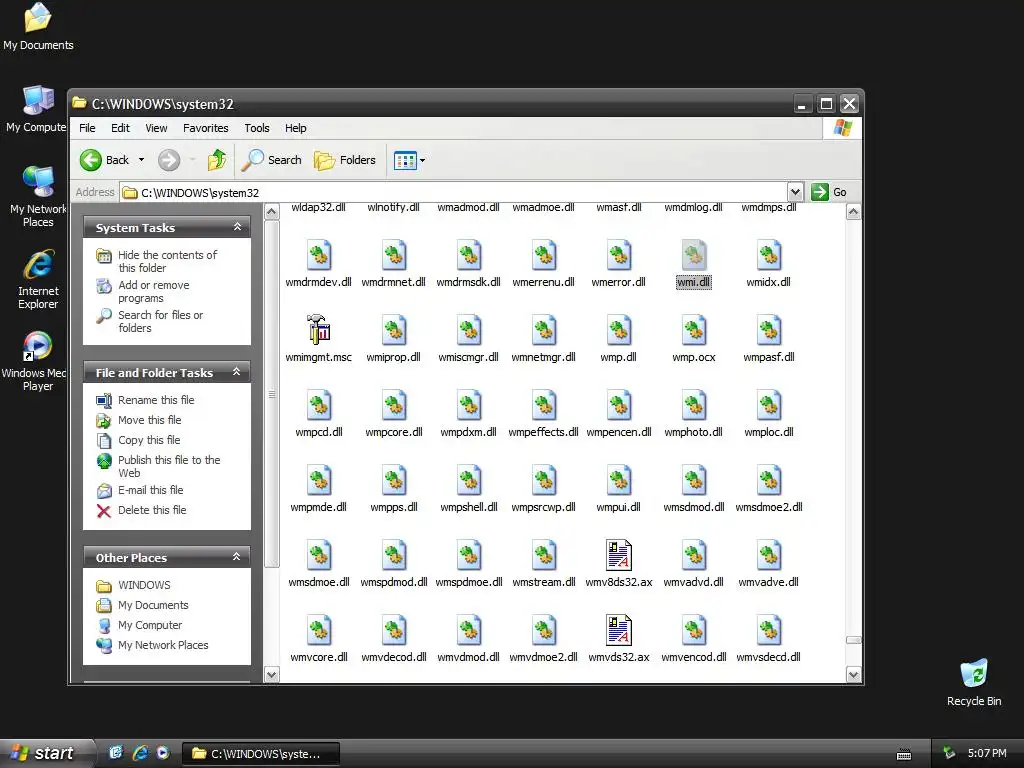Click the file list scroll up arrow
This screenshot has width=1024, height=768.
853,212
